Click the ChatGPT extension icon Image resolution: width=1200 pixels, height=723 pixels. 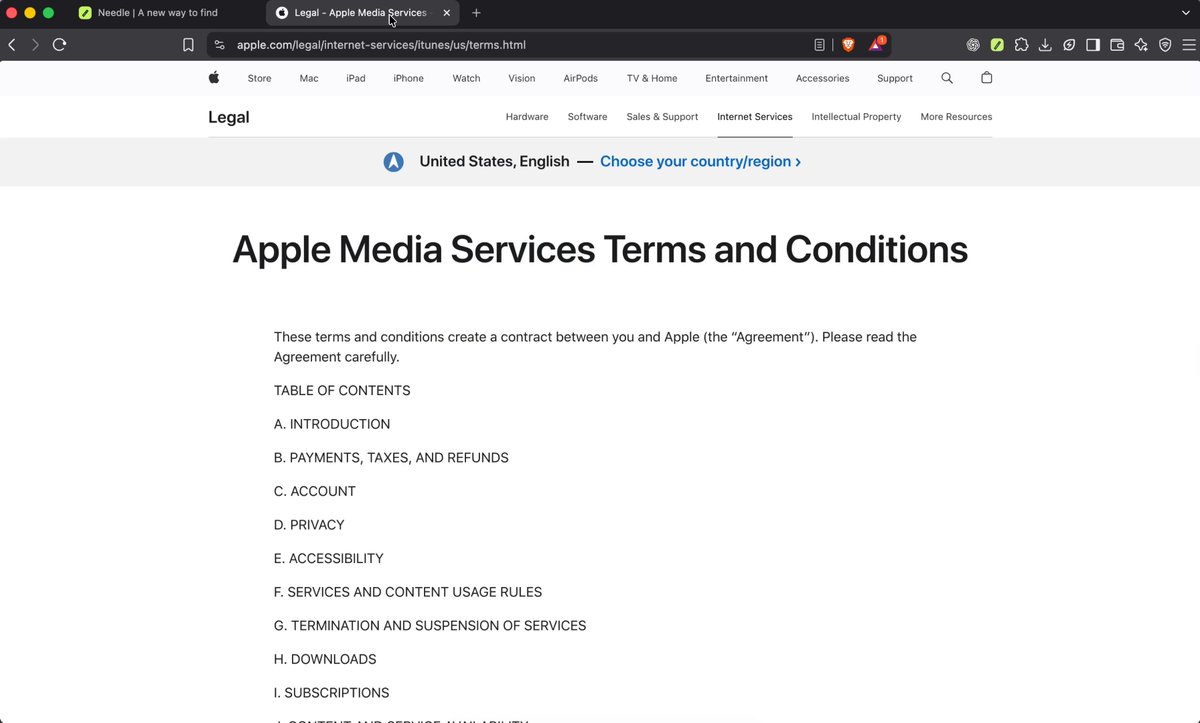(x=973, y=45)
